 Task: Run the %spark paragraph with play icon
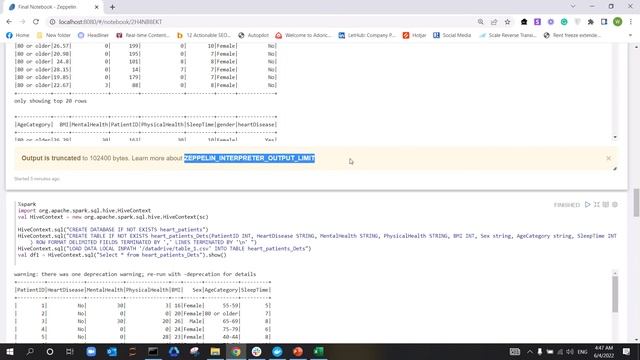587,204
